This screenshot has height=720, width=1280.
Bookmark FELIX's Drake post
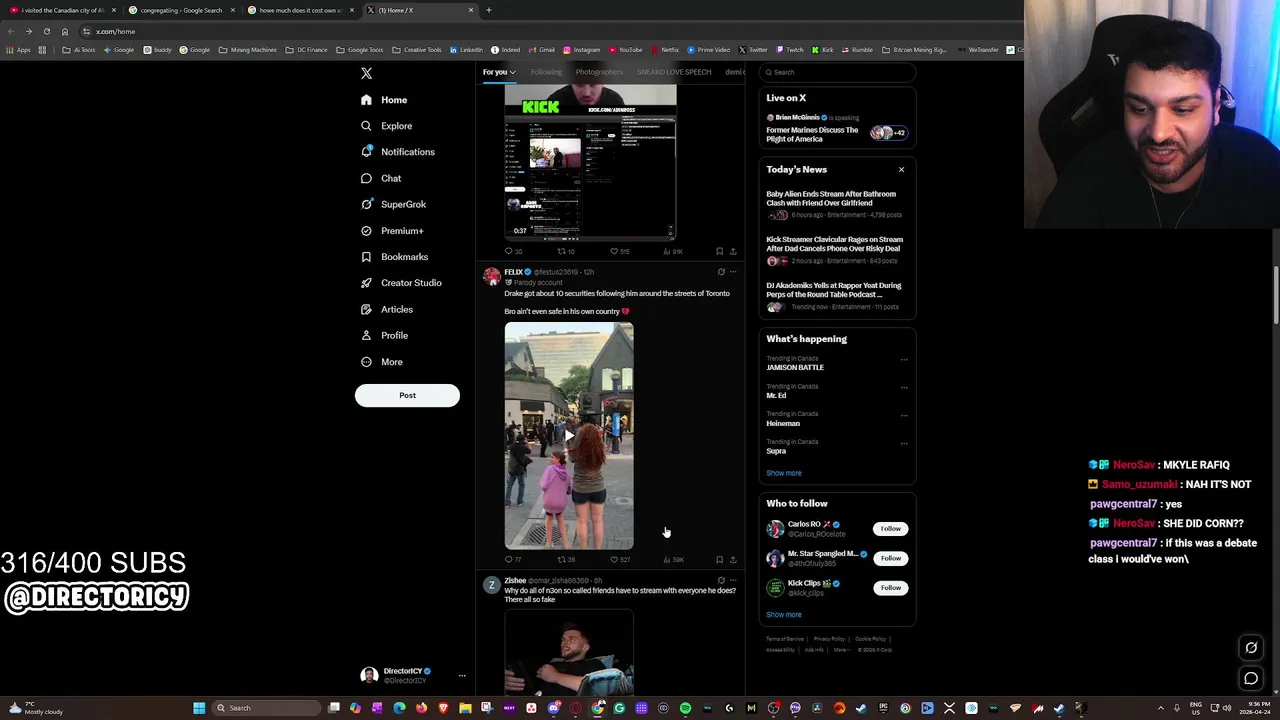[x=719, y=560]
